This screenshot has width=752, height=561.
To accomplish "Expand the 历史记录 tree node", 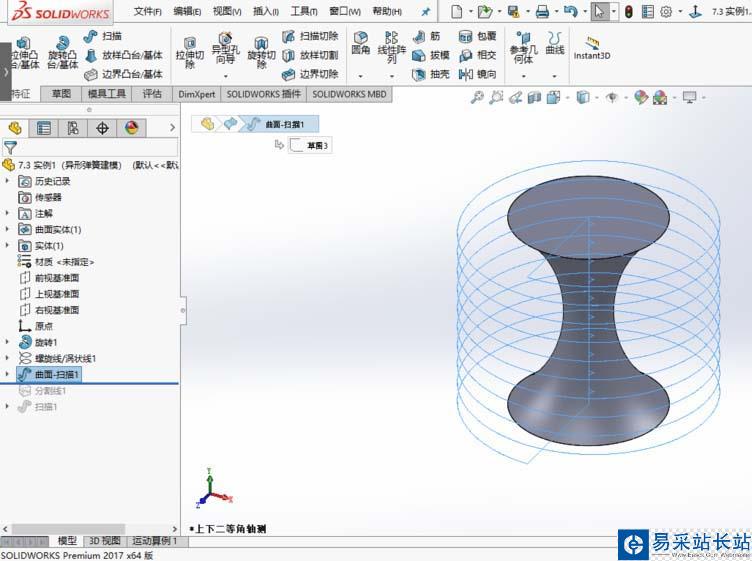I will (7, 181).
